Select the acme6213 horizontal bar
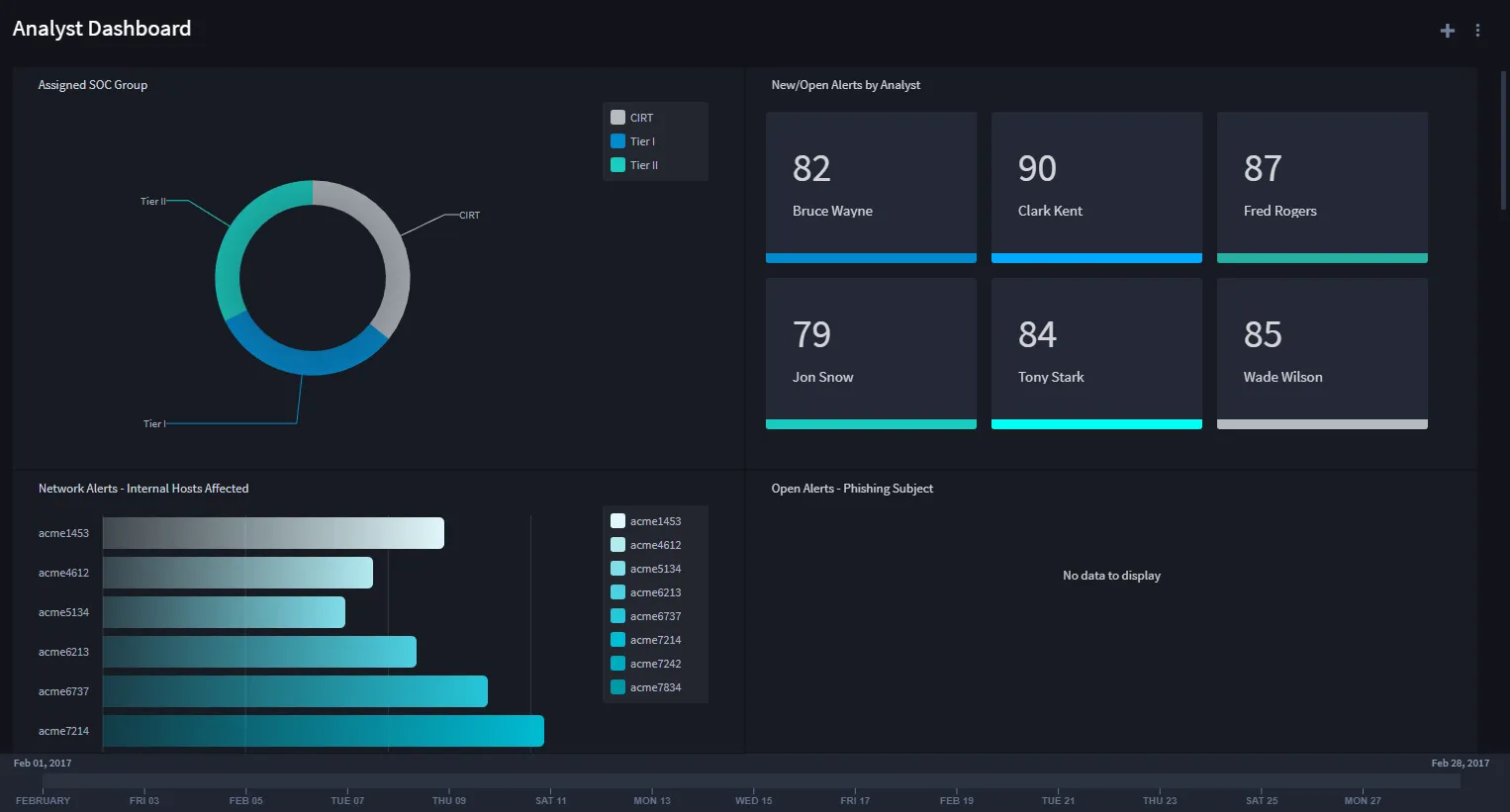 (x=259, y=652)
